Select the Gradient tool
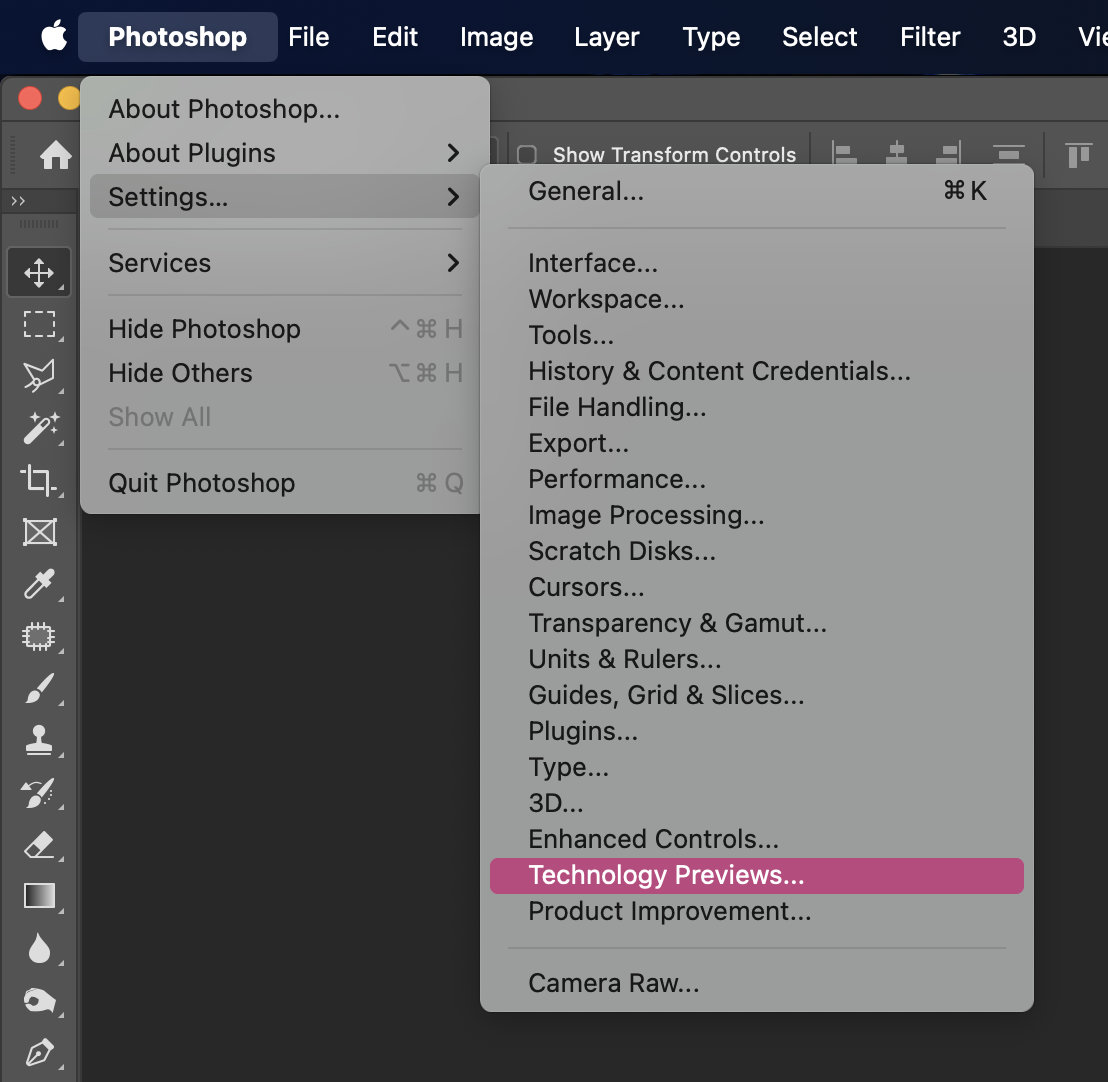 (39, 896)
